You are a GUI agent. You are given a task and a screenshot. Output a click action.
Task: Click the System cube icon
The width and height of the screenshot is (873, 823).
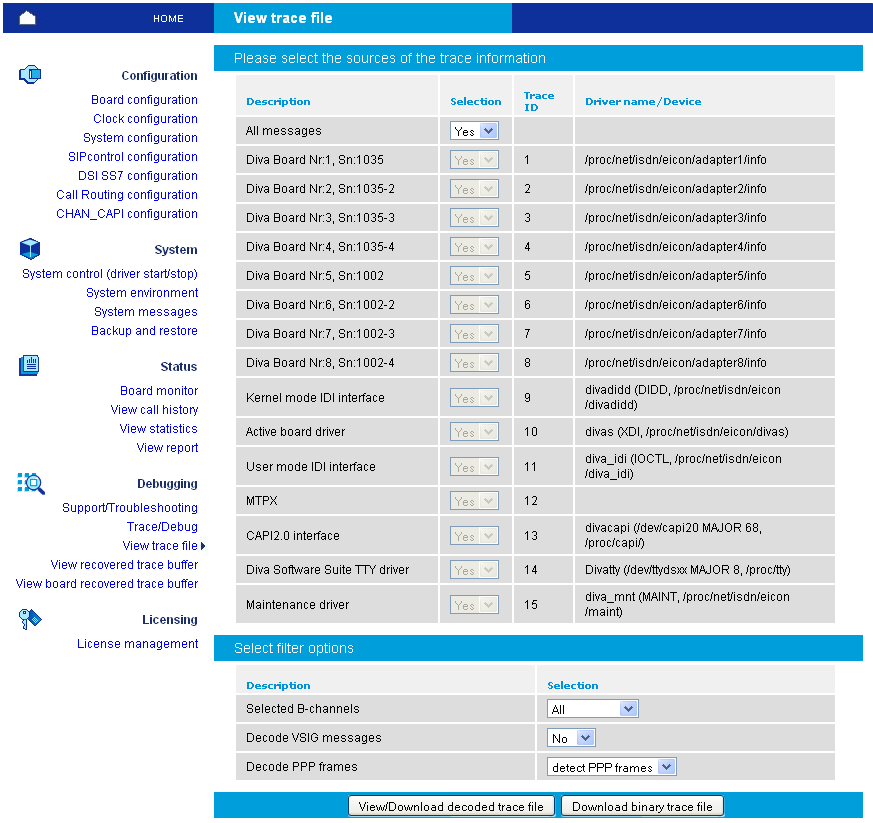30,248
